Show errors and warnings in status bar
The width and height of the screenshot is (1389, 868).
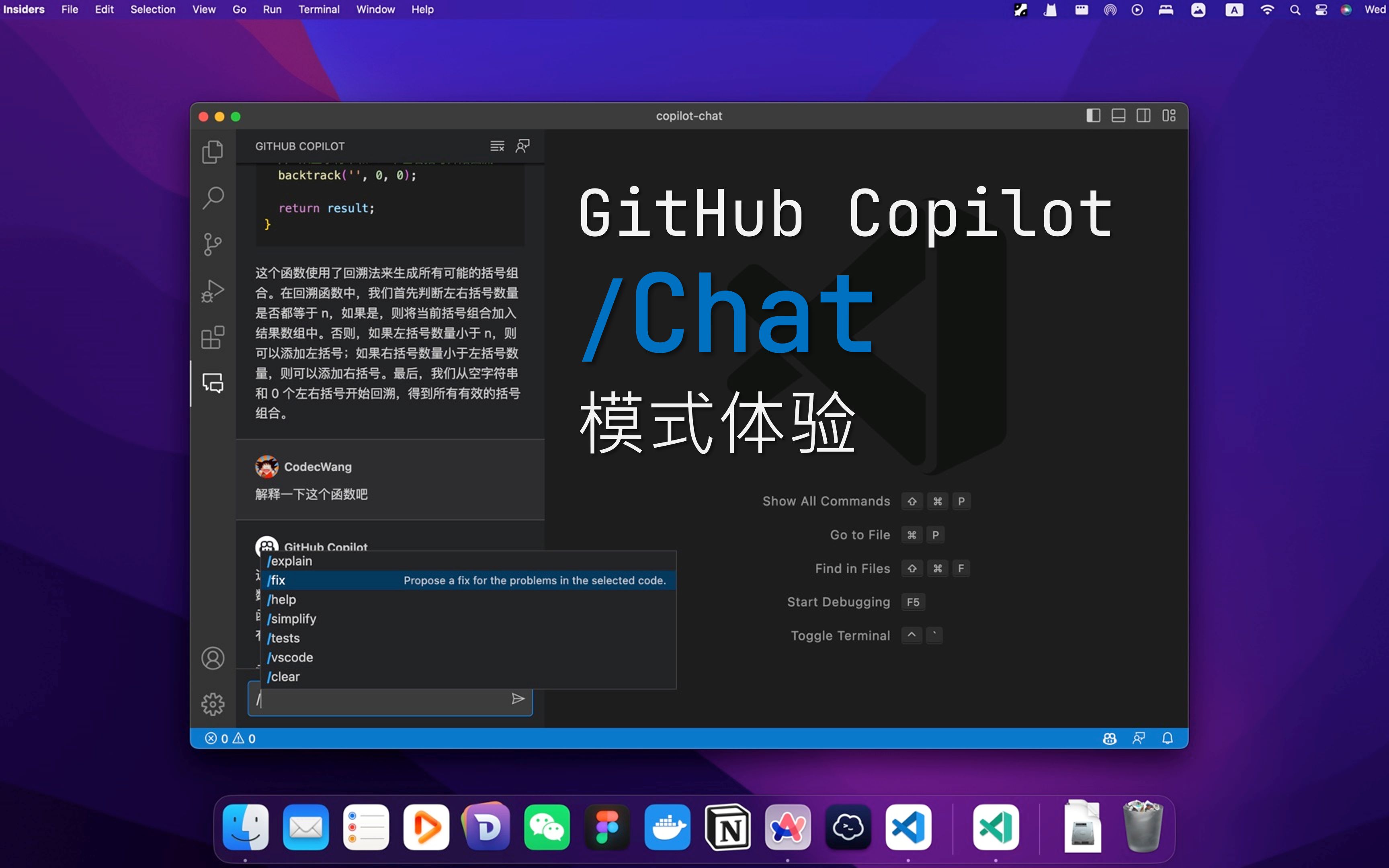[230, 738]
